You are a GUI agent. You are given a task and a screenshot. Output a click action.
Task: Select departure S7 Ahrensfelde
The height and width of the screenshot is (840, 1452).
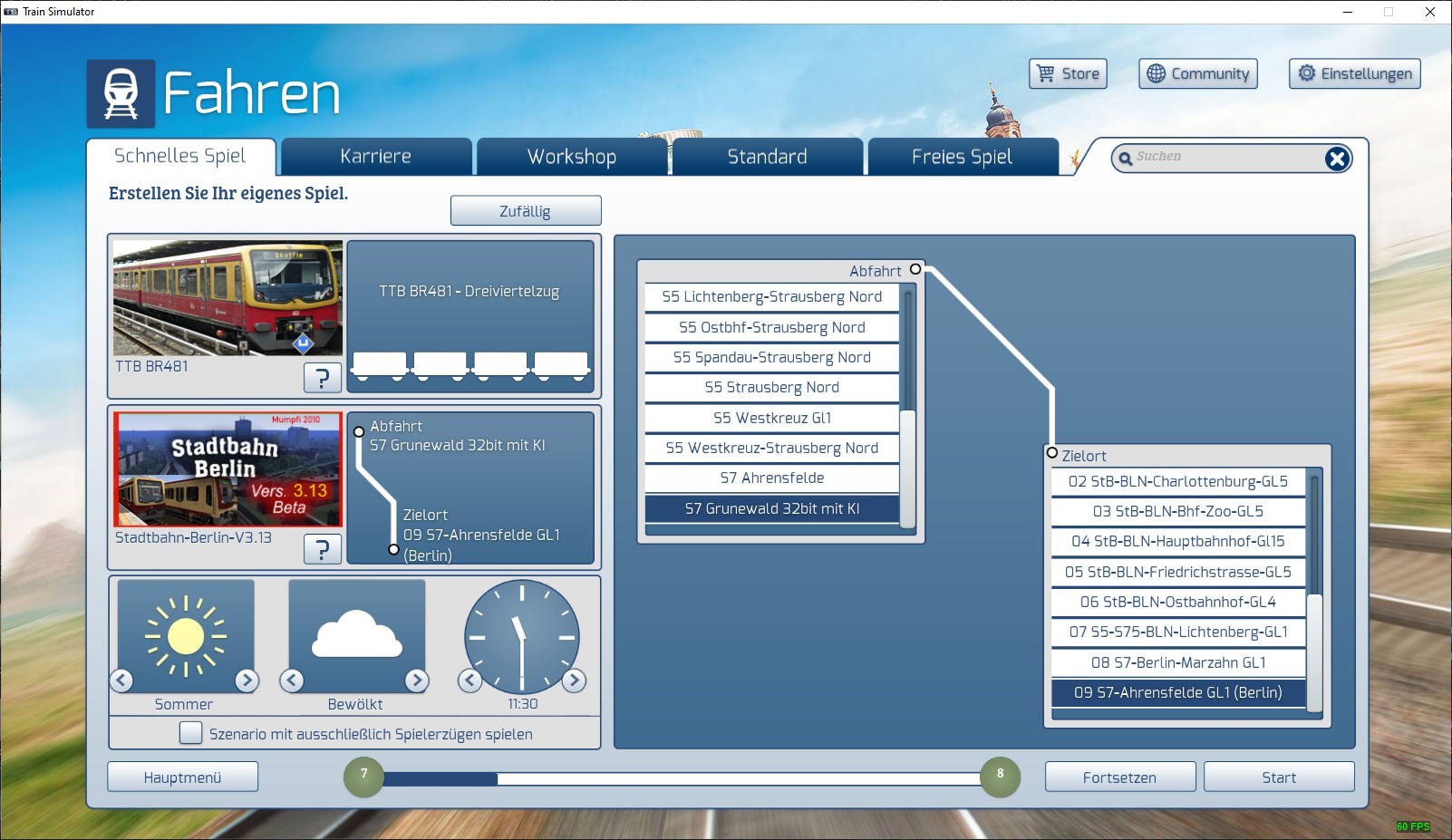coord(772,478)
